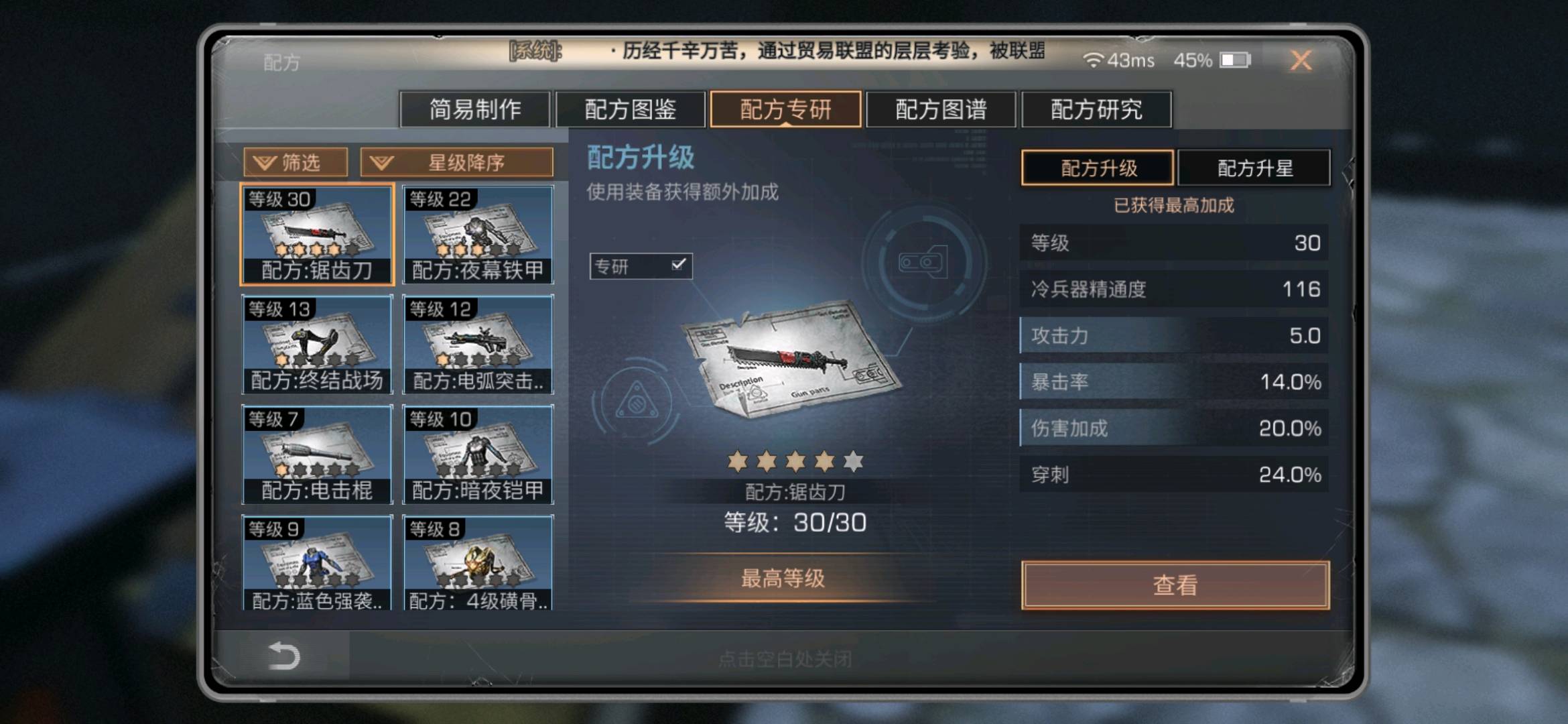Click the 查看 button
This screenshot has width=1568, height=724.
click(x=1175, y=585)
